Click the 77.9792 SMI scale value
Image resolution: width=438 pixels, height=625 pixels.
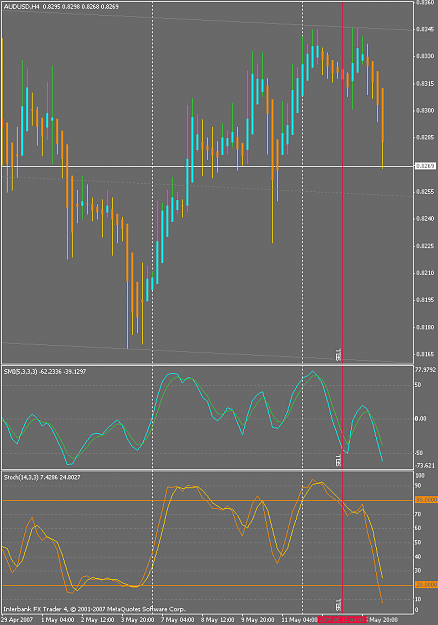click(x=425, y=370)
